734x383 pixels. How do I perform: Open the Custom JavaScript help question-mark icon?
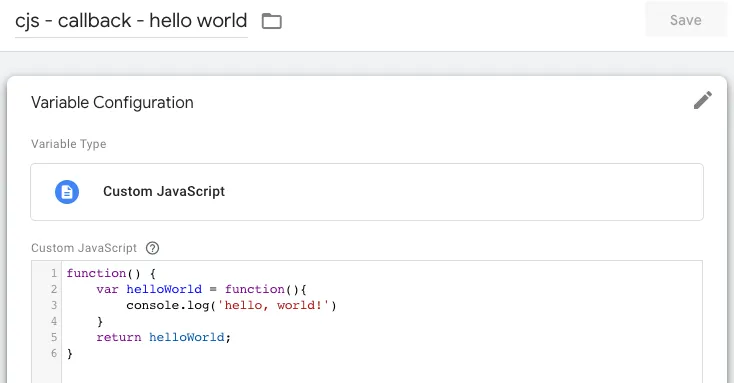(153, 248)
